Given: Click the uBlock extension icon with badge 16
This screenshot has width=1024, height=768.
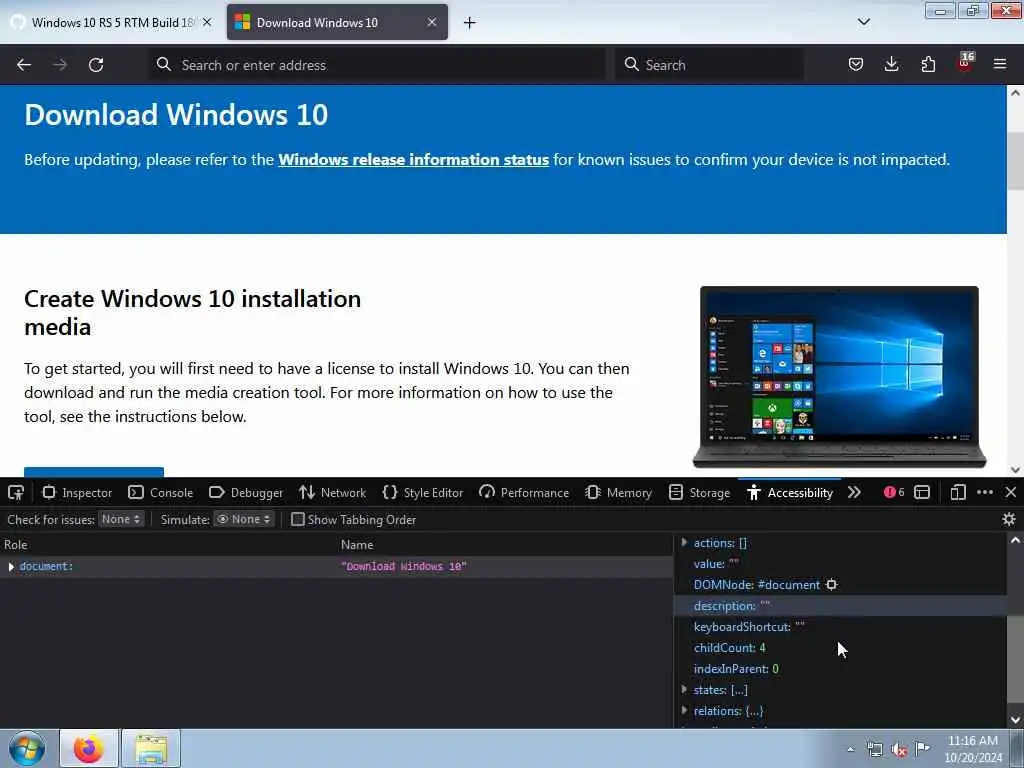Looking at the screenshot, I should [965, 63].
